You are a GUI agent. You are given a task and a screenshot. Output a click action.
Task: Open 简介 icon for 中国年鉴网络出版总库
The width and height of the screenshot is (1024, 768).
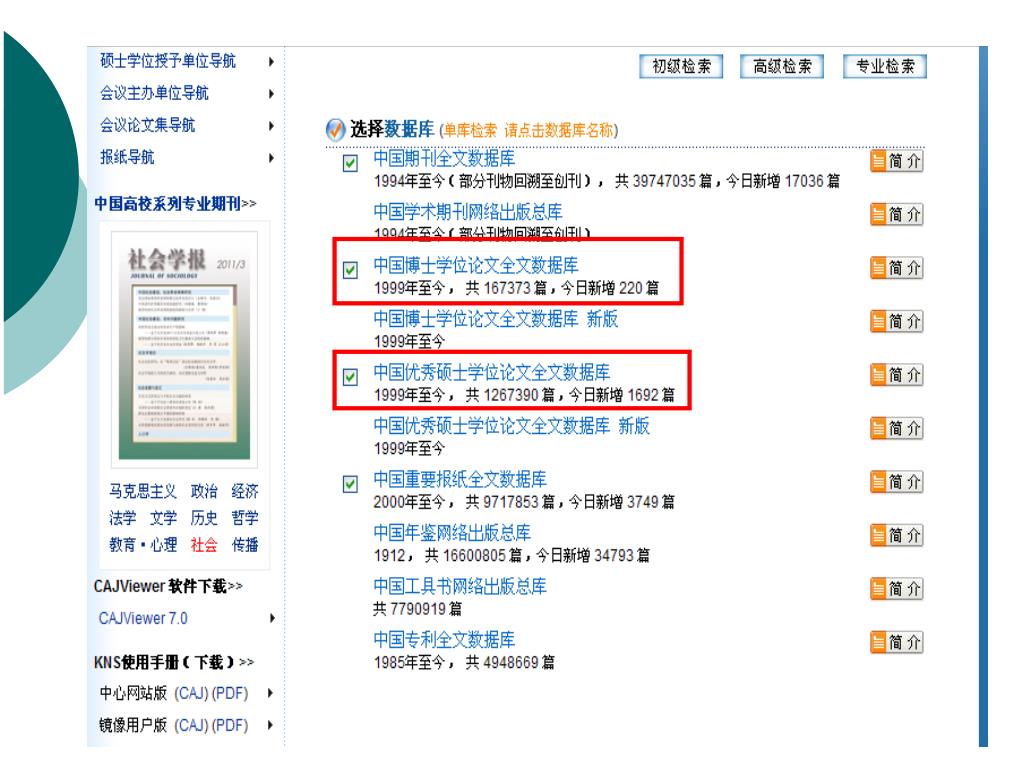(x=897, y=536)
